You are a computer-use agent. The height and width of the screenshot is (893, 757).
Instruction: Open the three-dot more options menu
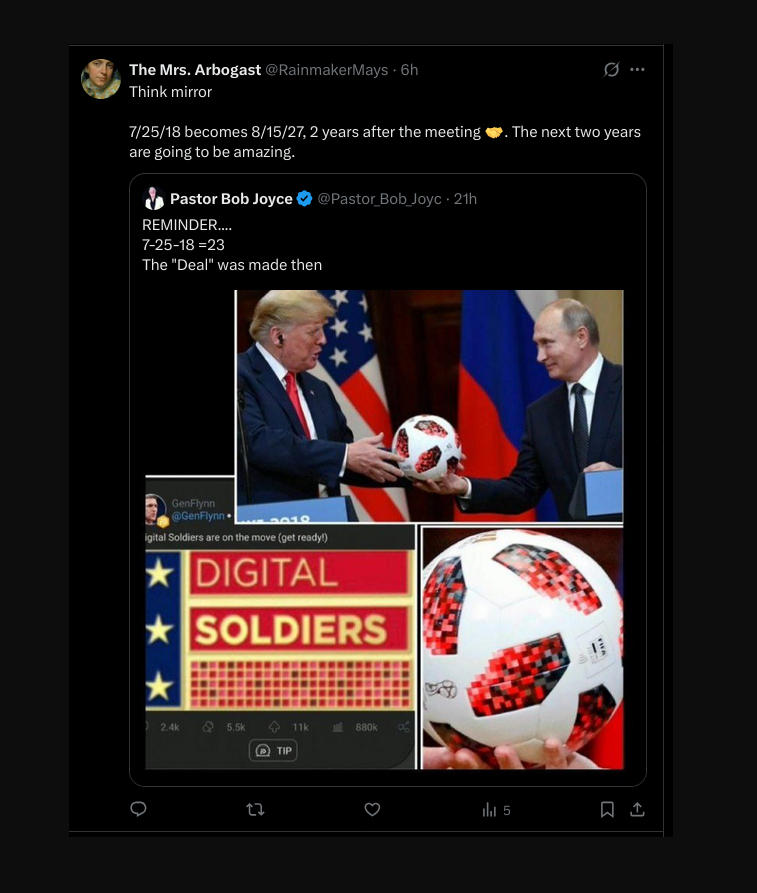point(637,69)
